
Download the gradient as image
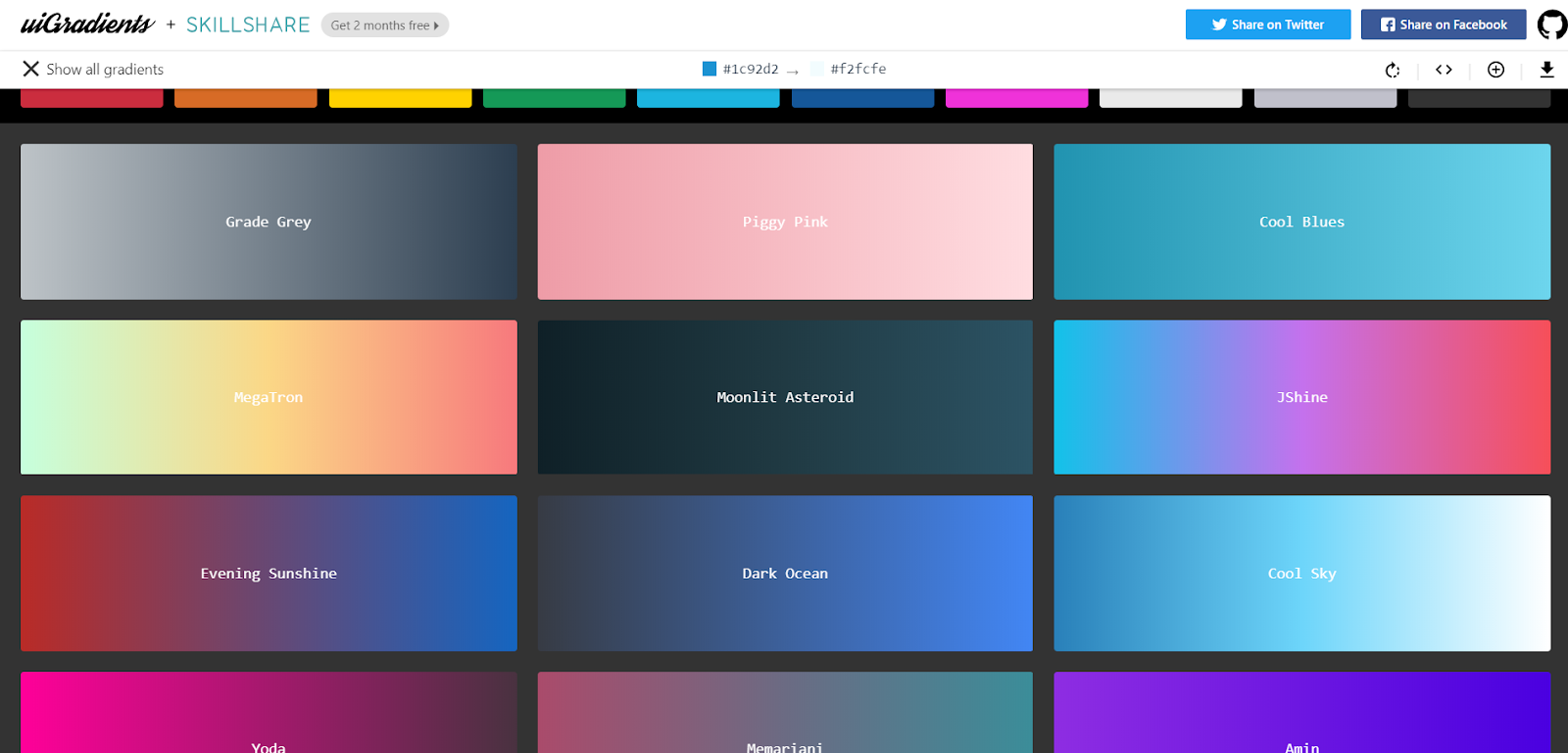[x=1546, y=69]
